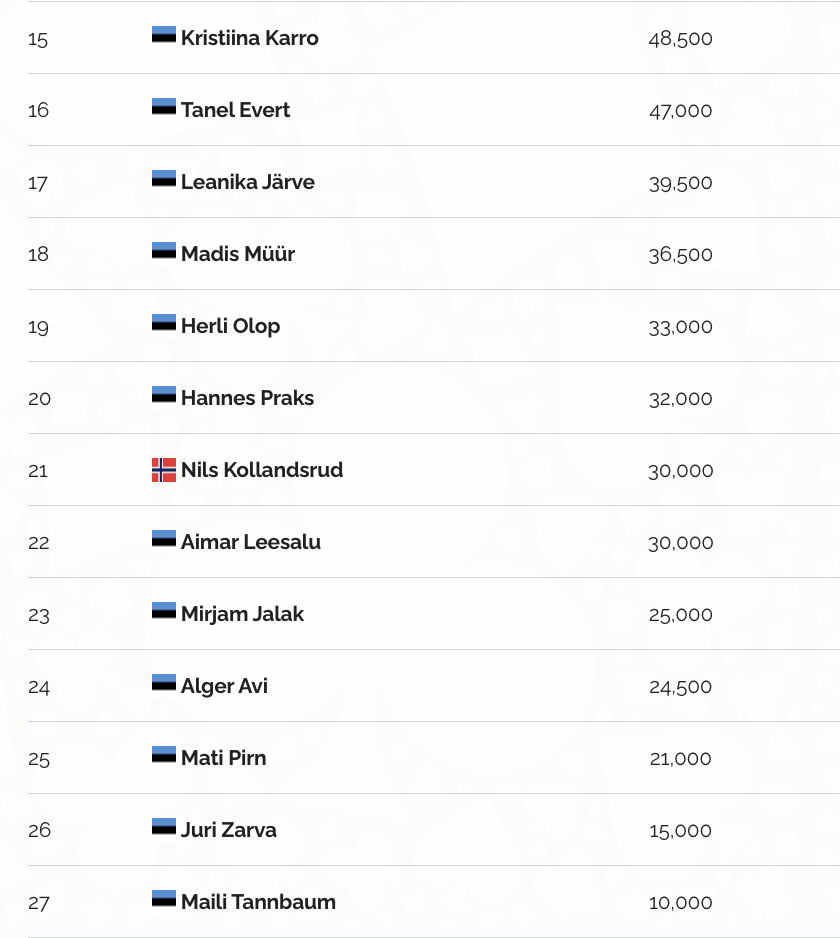
Task: Select the player name Aimar Leesalu
Action: [x=250, y=542]
